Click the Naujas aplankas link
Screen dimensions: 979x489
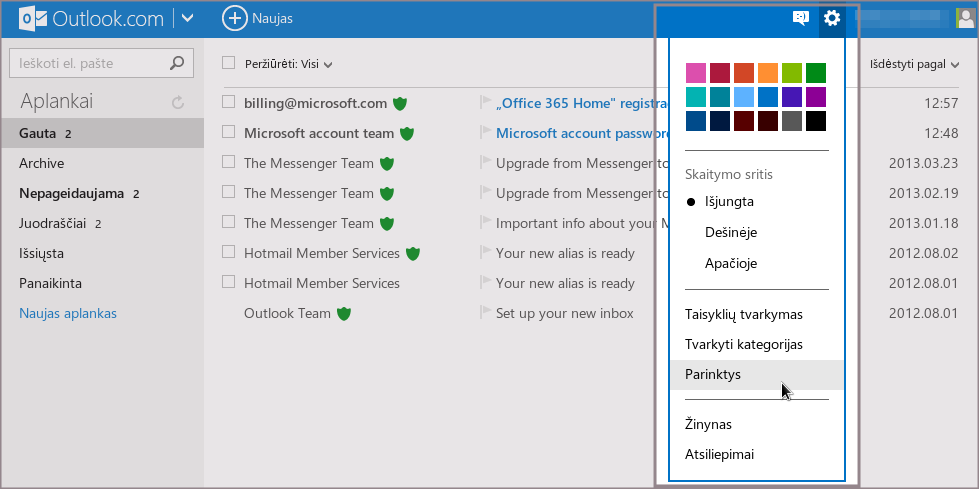(68, 313)
